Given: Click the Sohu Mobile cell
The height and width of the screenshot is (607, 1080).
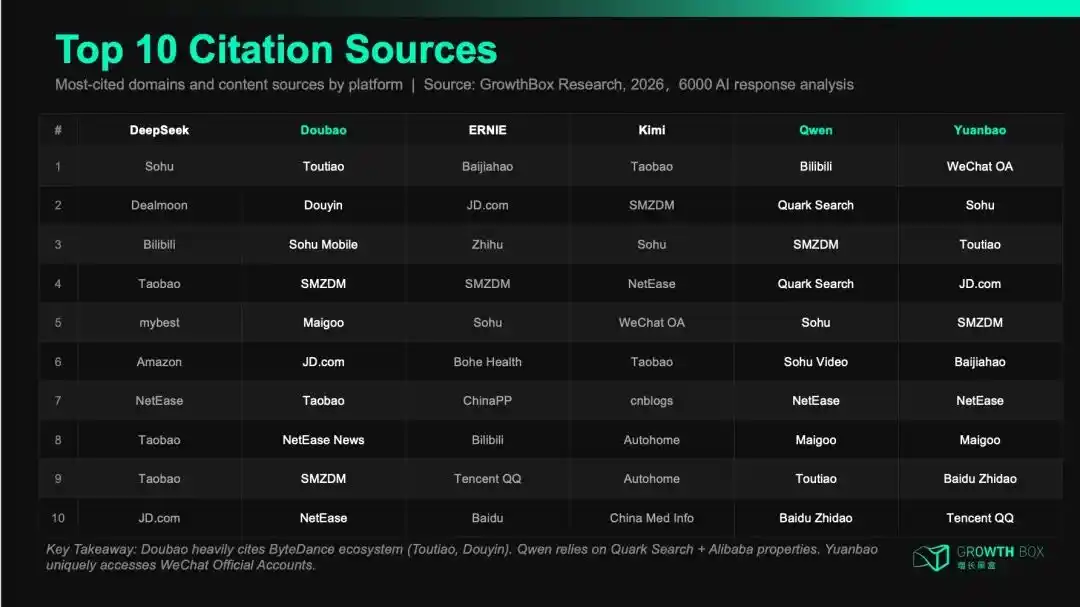Looking at the screenshot, I should point(323,245).
